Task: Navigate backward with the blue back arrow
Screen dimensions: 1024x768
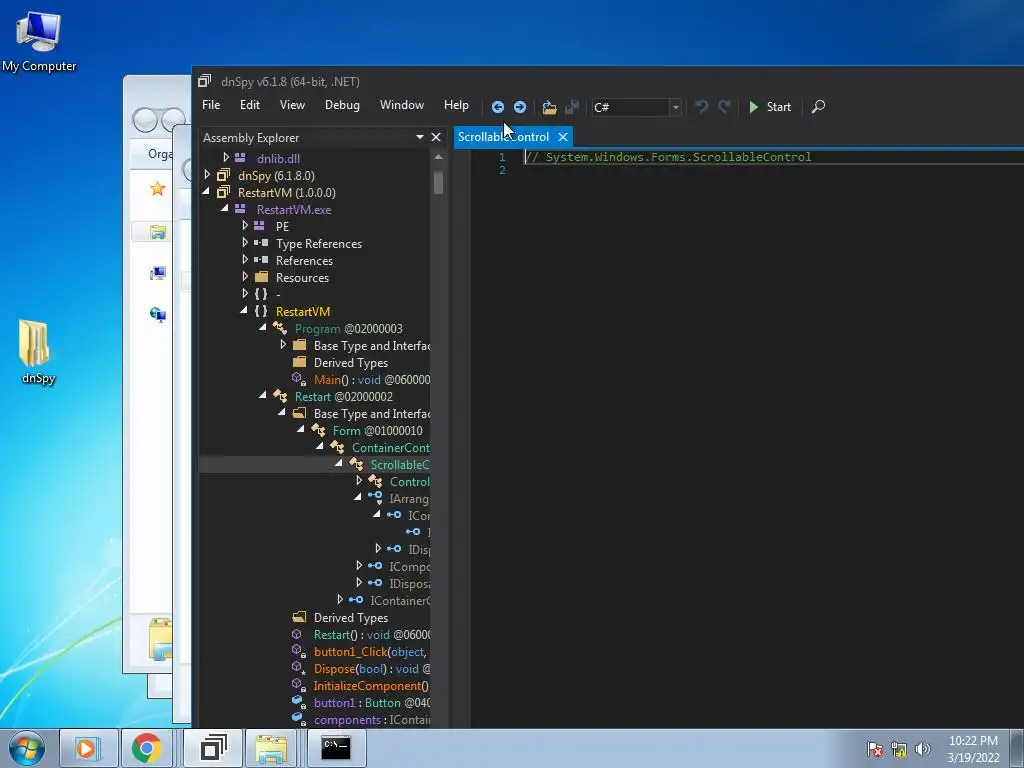Action: tap(498, 107)
